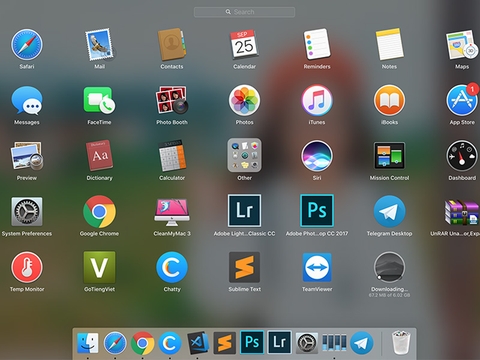Launch the Reminders app
Screen dimensions: 480x360
tap(317, 45)
